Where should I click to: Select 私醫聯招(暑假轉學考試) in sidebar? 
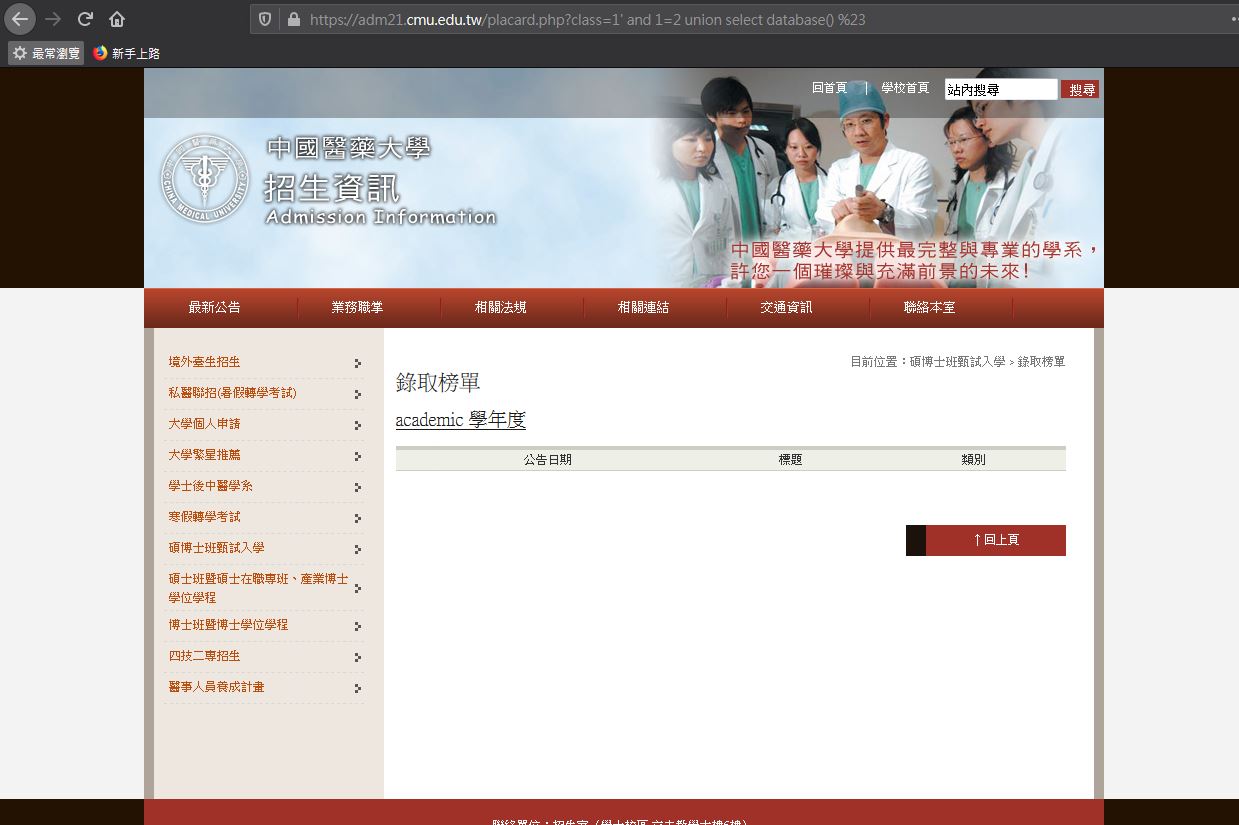pyautogui.click(x=232, y=393)
